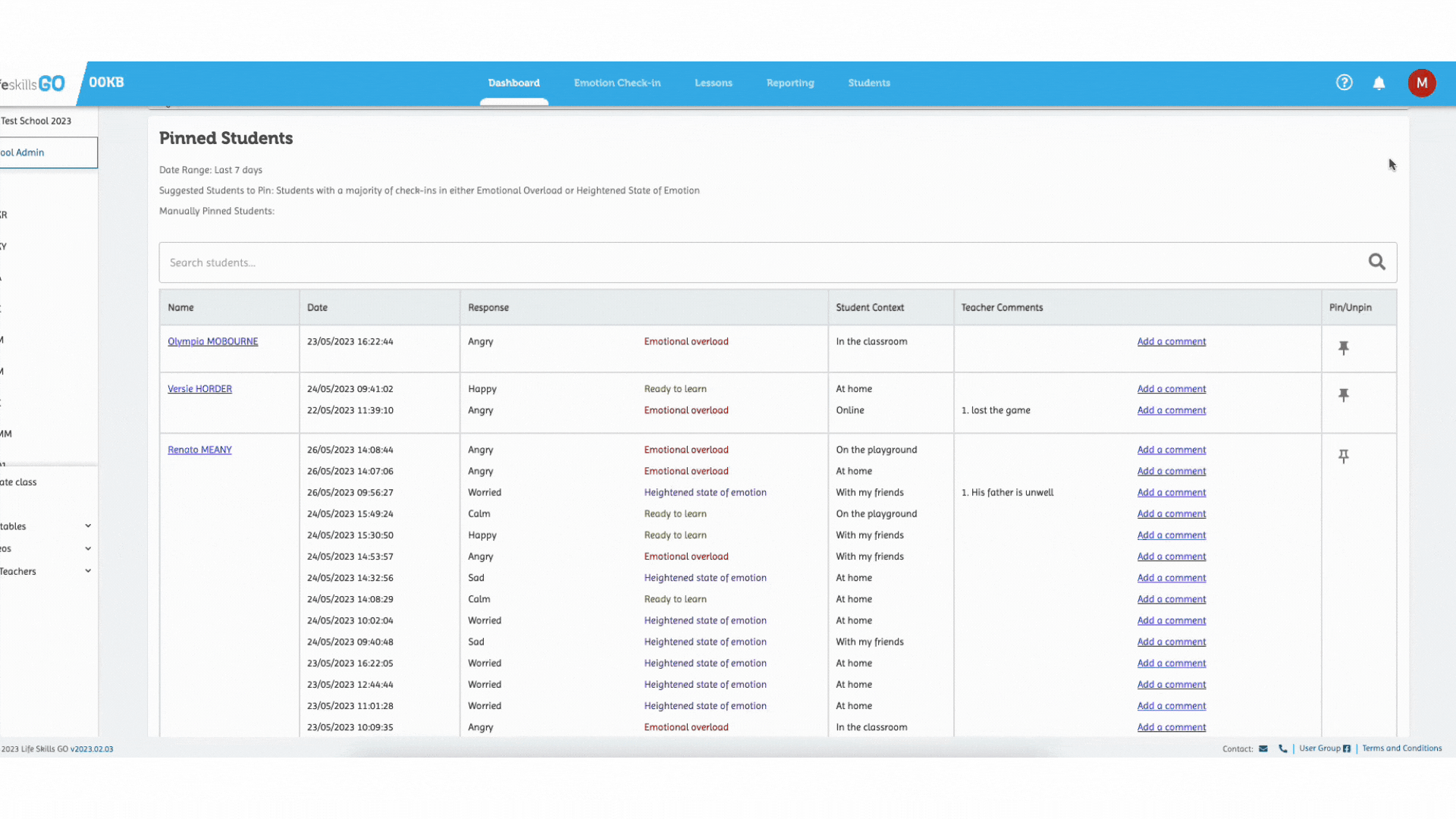Click the version v2023.02.03 link
The height and width of the screenshot is (819, 1456).
92,749
